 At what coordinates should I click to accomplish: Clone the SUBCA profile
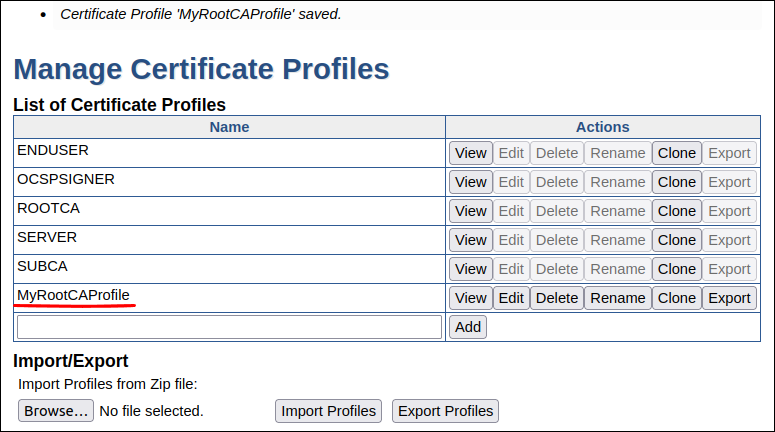click(676, 269)
